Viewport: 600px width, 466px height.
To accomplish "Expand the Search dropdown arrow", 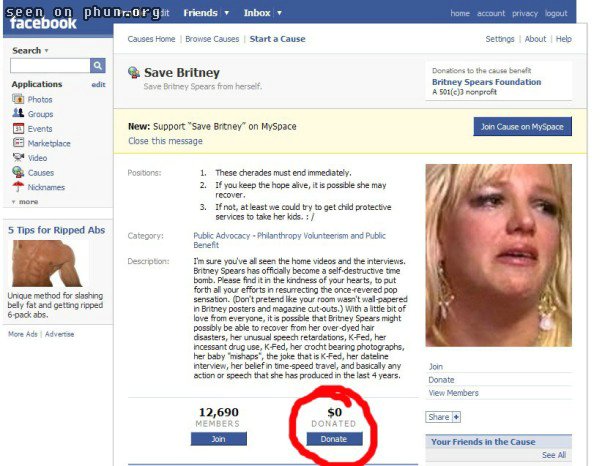I will pyautogui.click(x=46, y=51).
